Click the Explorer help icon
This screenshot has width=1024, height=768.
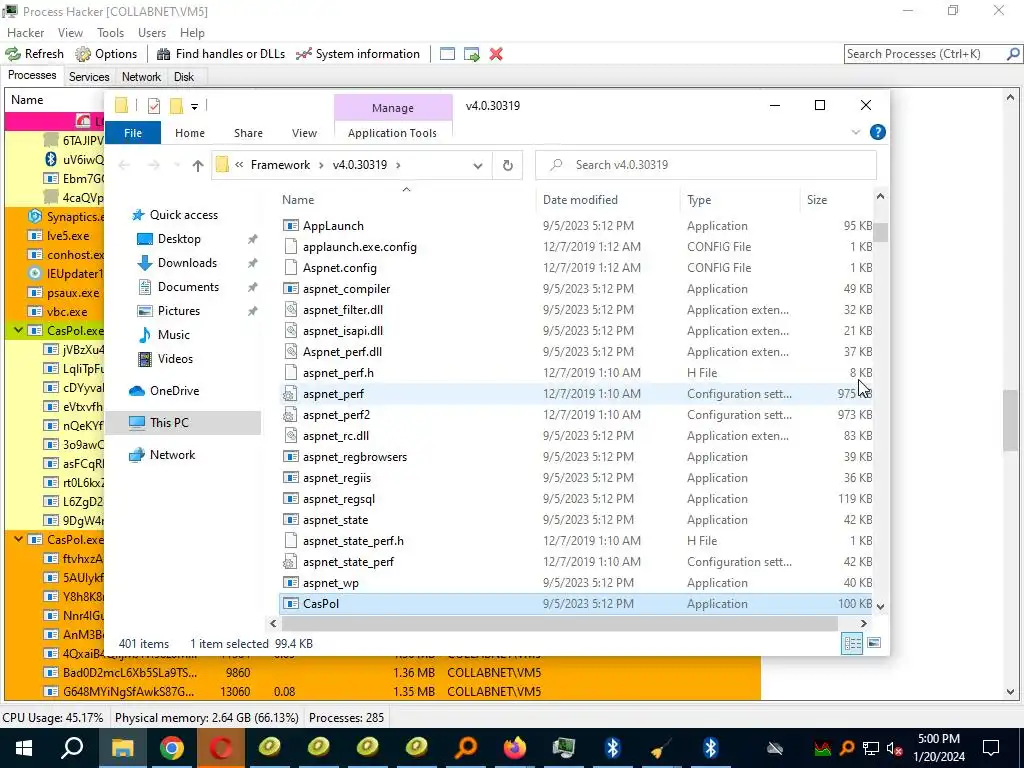[x=878, y=133]
